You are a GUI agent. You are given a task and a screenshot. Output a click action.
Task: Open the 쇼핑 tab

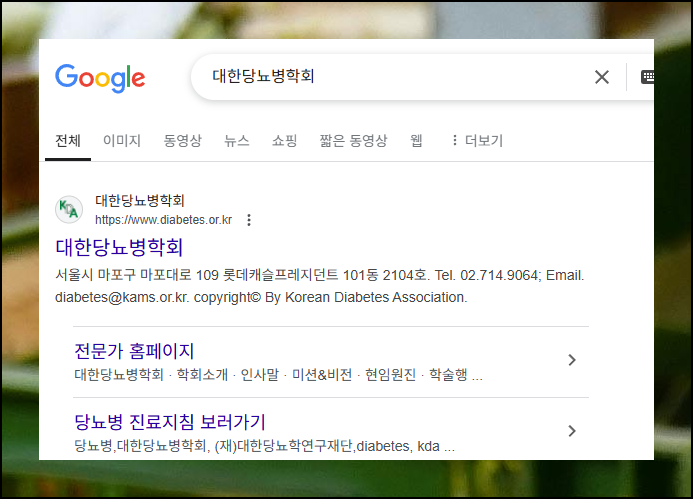pyautogui.click(x=285, y=141)
